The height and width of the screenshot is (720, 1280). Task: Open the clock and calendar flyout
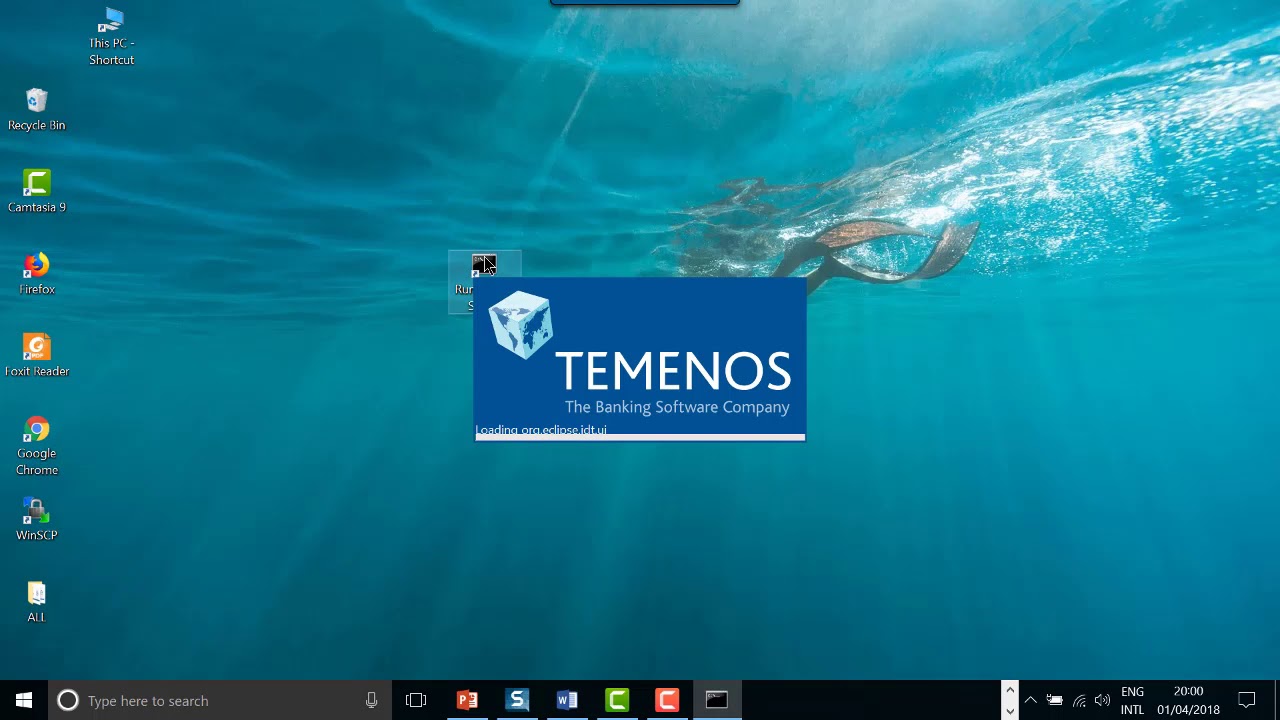1188,700
